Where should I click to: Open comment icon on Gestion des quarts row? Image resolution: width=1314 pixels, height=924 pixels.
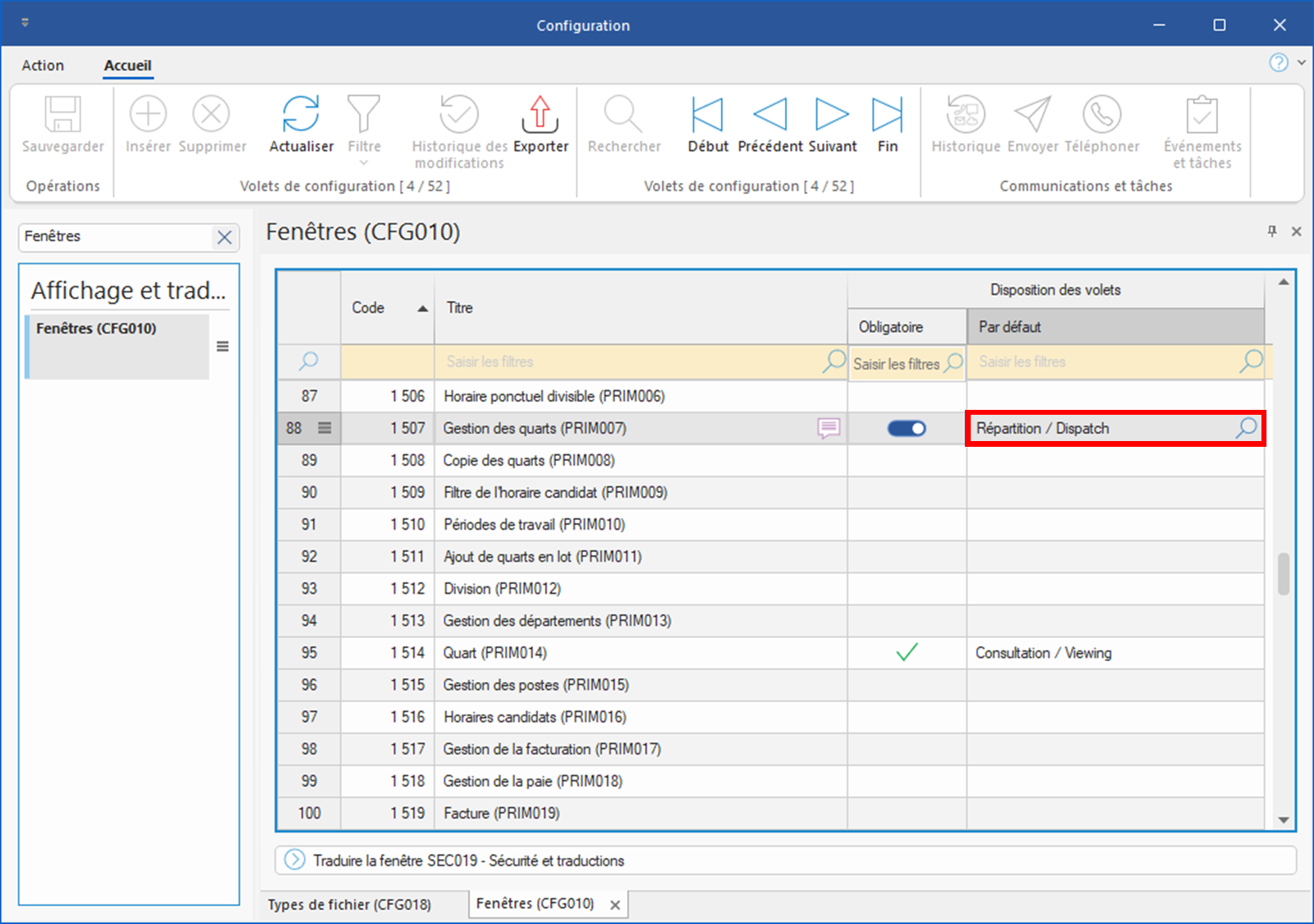tap(828, 428)
